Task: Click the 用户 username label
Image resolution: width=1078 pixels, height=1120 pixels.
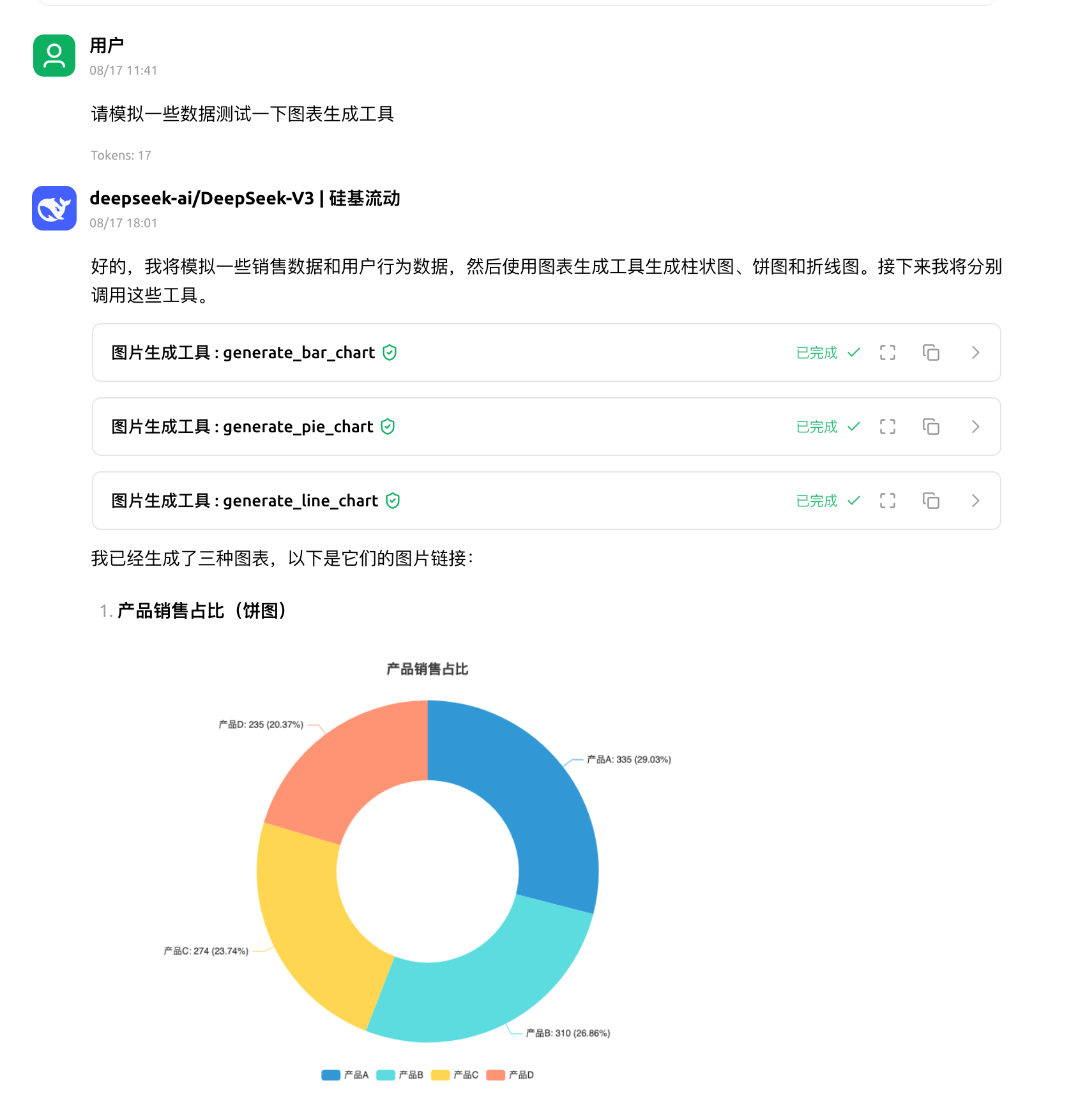Action: tap(107, 45)
